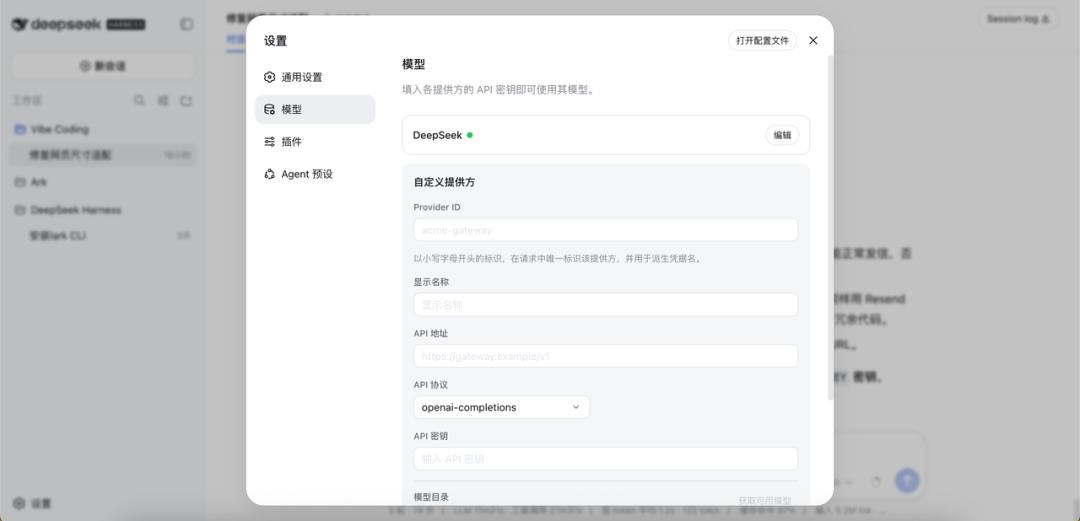Click the circular icon beside send button

pos(876,481)
